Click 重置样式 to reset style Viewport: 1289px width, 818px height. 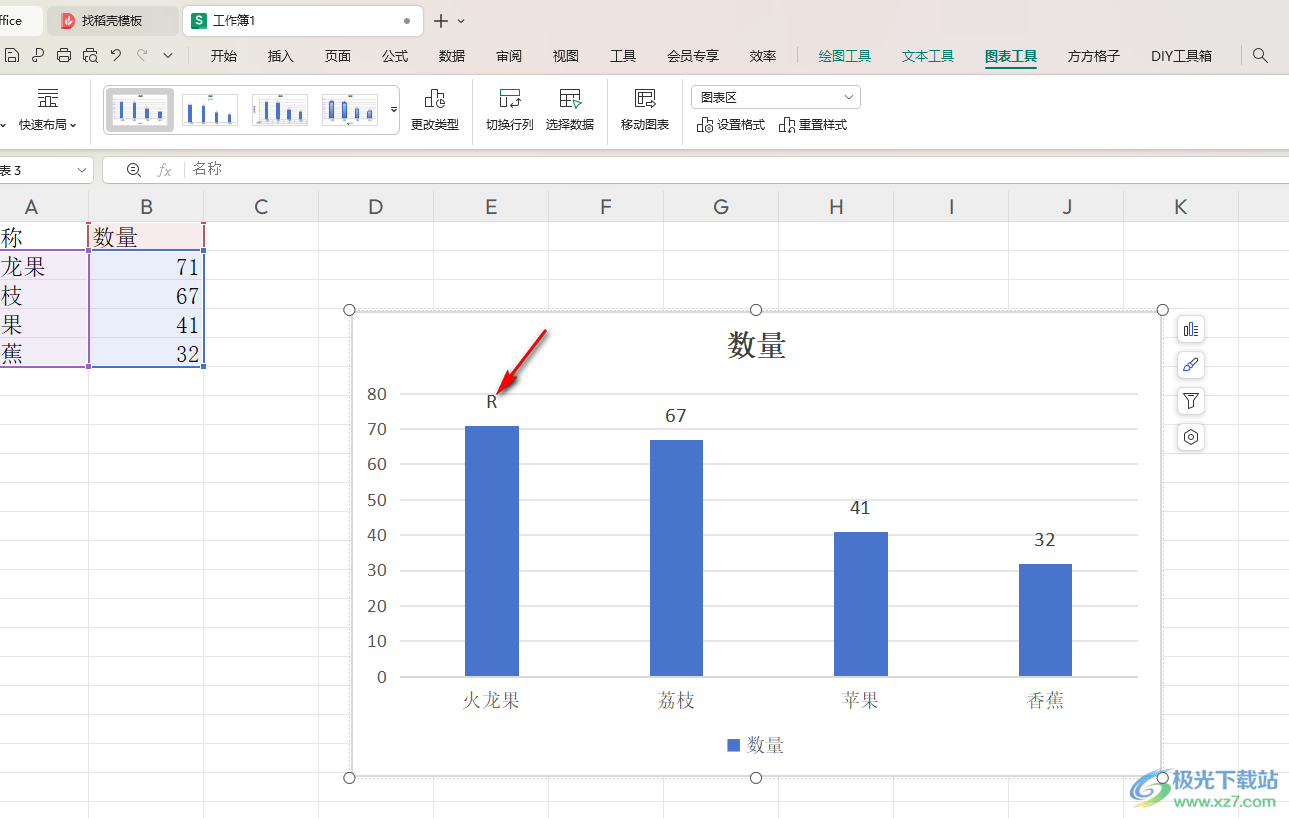(813, 125)
